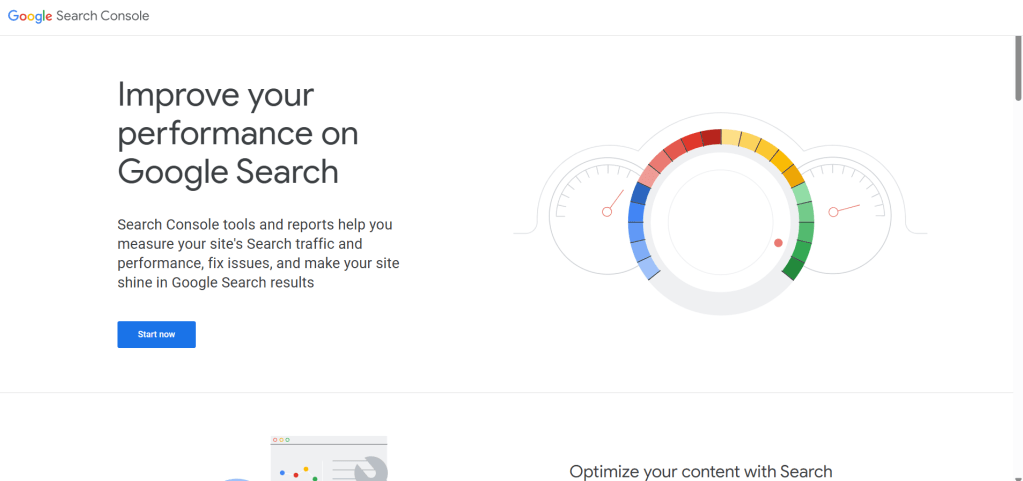Screen dimensions: 1023x481
Task: Click the three window dots in the illustration
Action: (281, 440)
